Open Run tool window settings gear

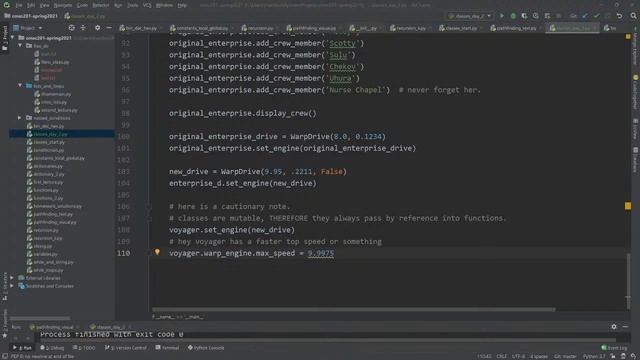click(614, 327)
